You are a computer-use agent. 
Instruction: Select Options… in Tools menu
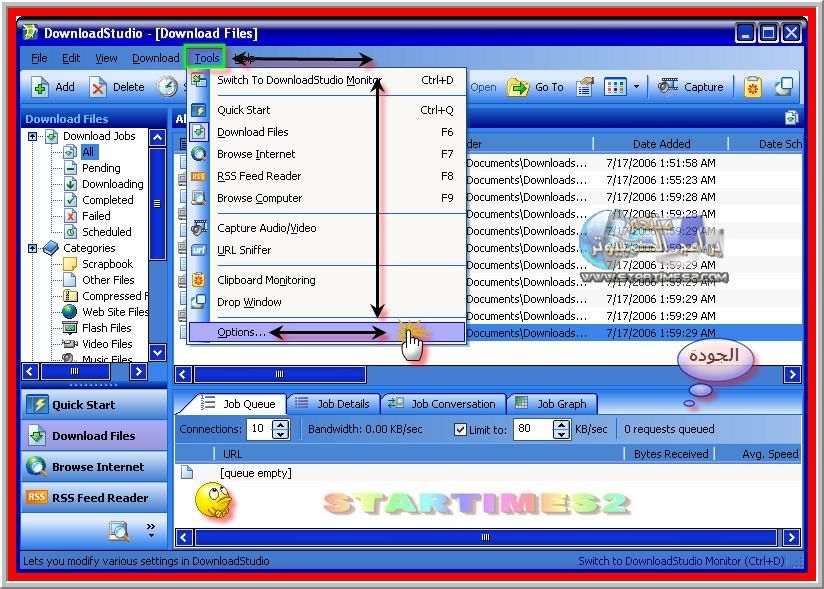pyautogui.click(x=326, y=332)
